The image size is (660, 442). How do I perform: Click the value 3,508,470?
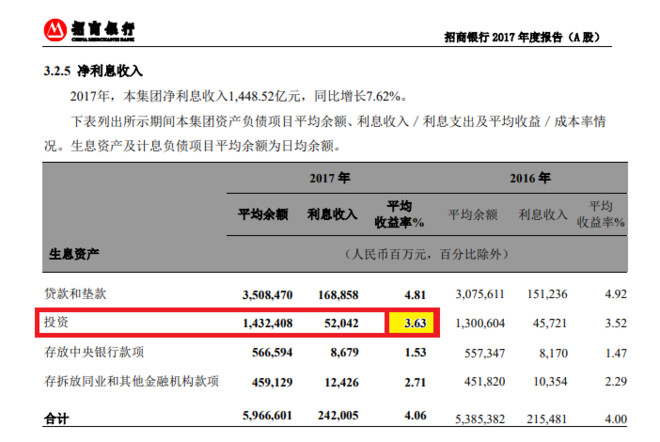pos(267,295)
